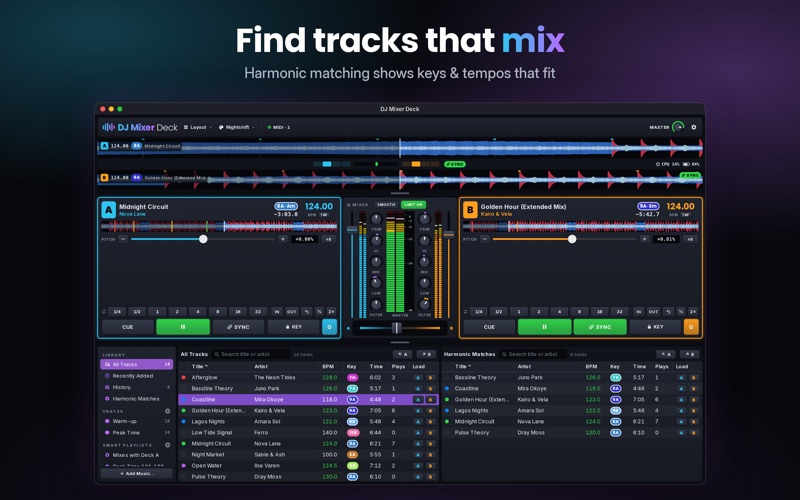Toggle the mixer SMOOTH mode
This screenshot has width=800, height=500.
386,205
